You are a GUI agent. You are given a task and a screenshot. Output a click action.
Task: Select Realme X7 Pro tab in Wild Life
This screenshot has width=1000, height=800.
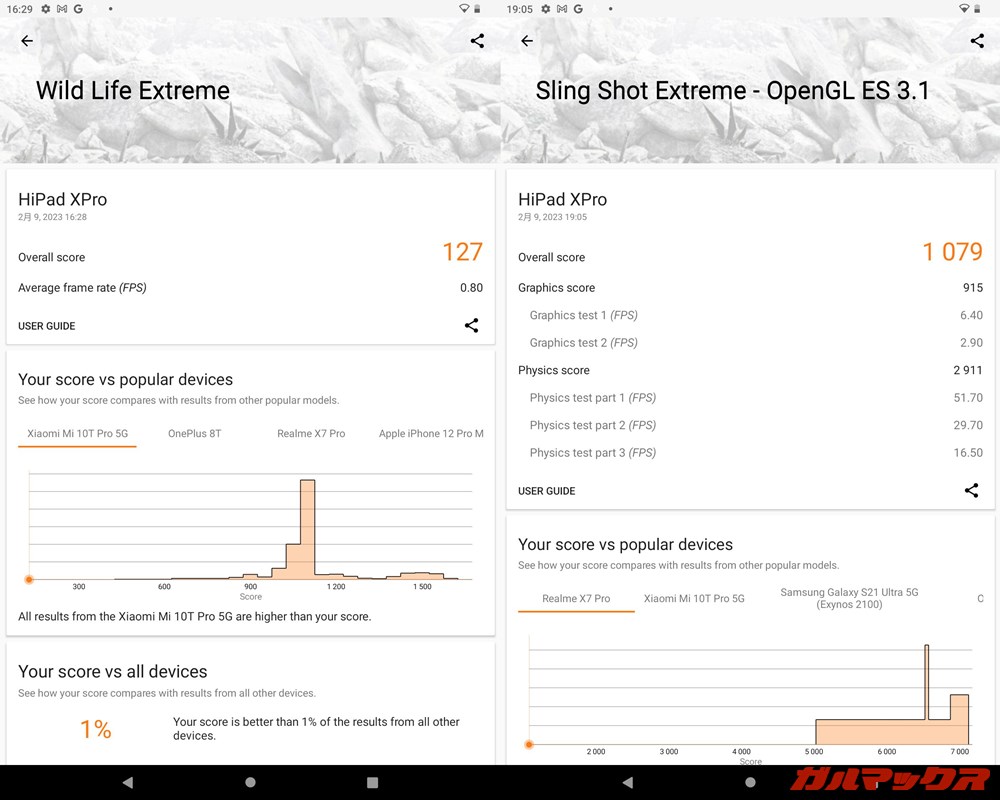311,434
